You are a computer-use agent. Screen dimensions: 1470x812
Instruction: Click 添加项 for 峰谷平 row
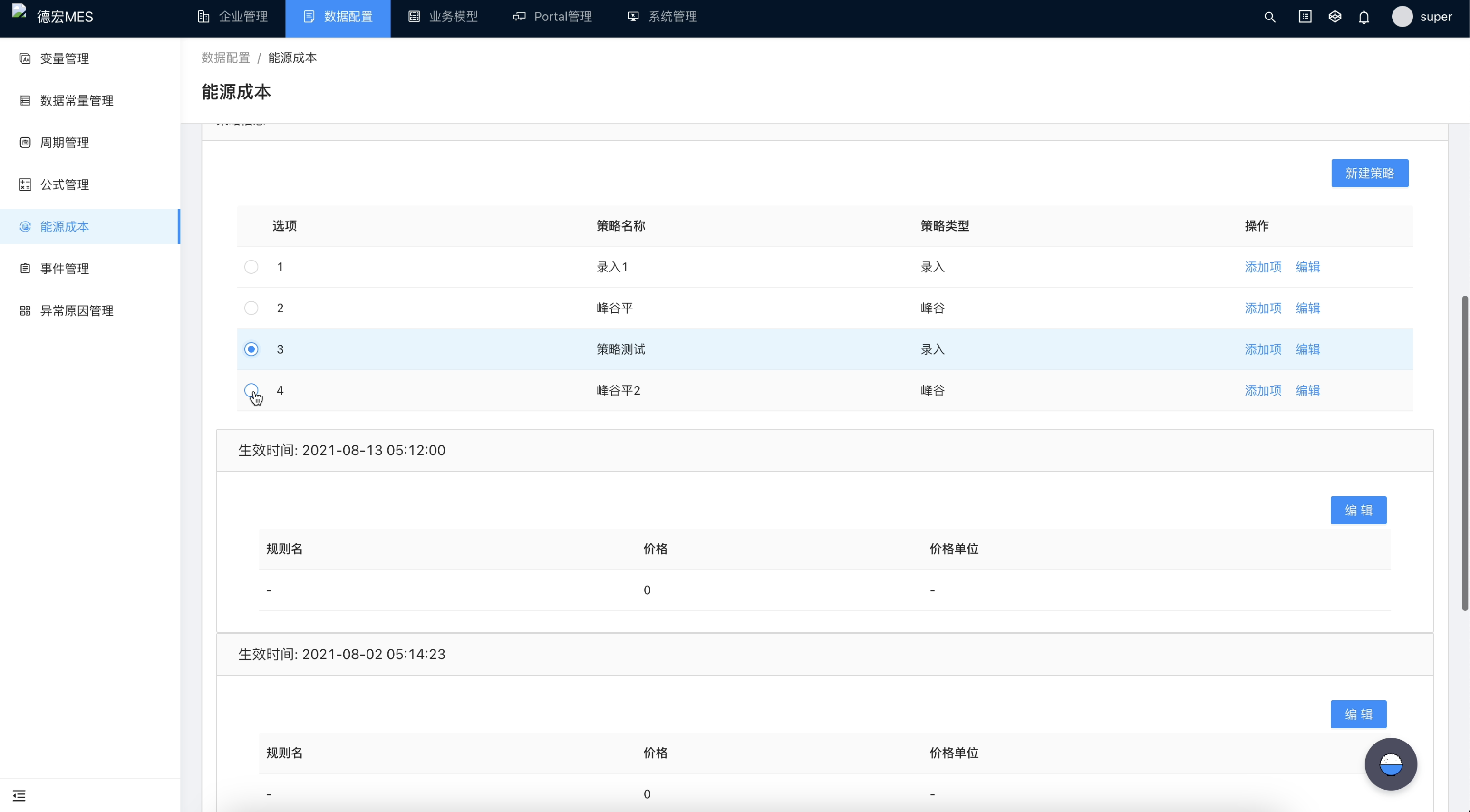tap(1263, 308)
